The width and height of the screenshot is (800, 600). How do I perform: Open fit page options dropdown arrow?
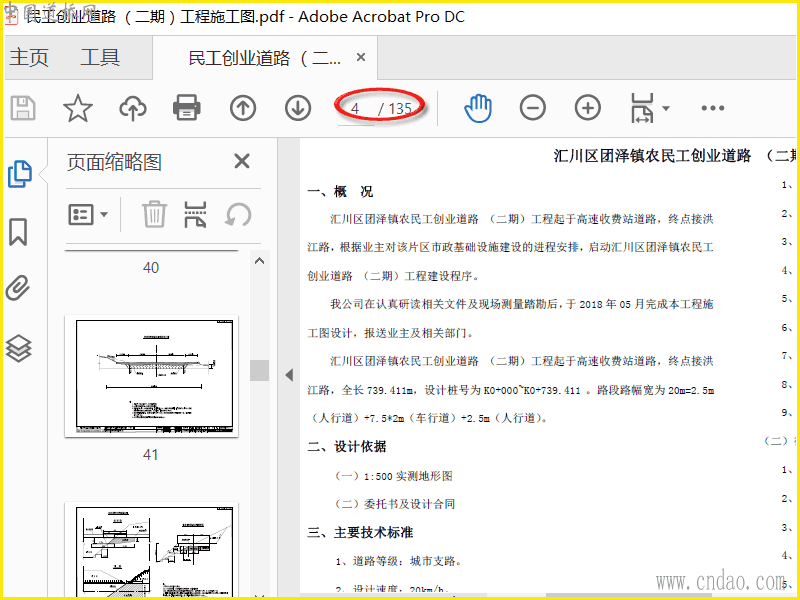pyautogui.click(x=666, y=108)
